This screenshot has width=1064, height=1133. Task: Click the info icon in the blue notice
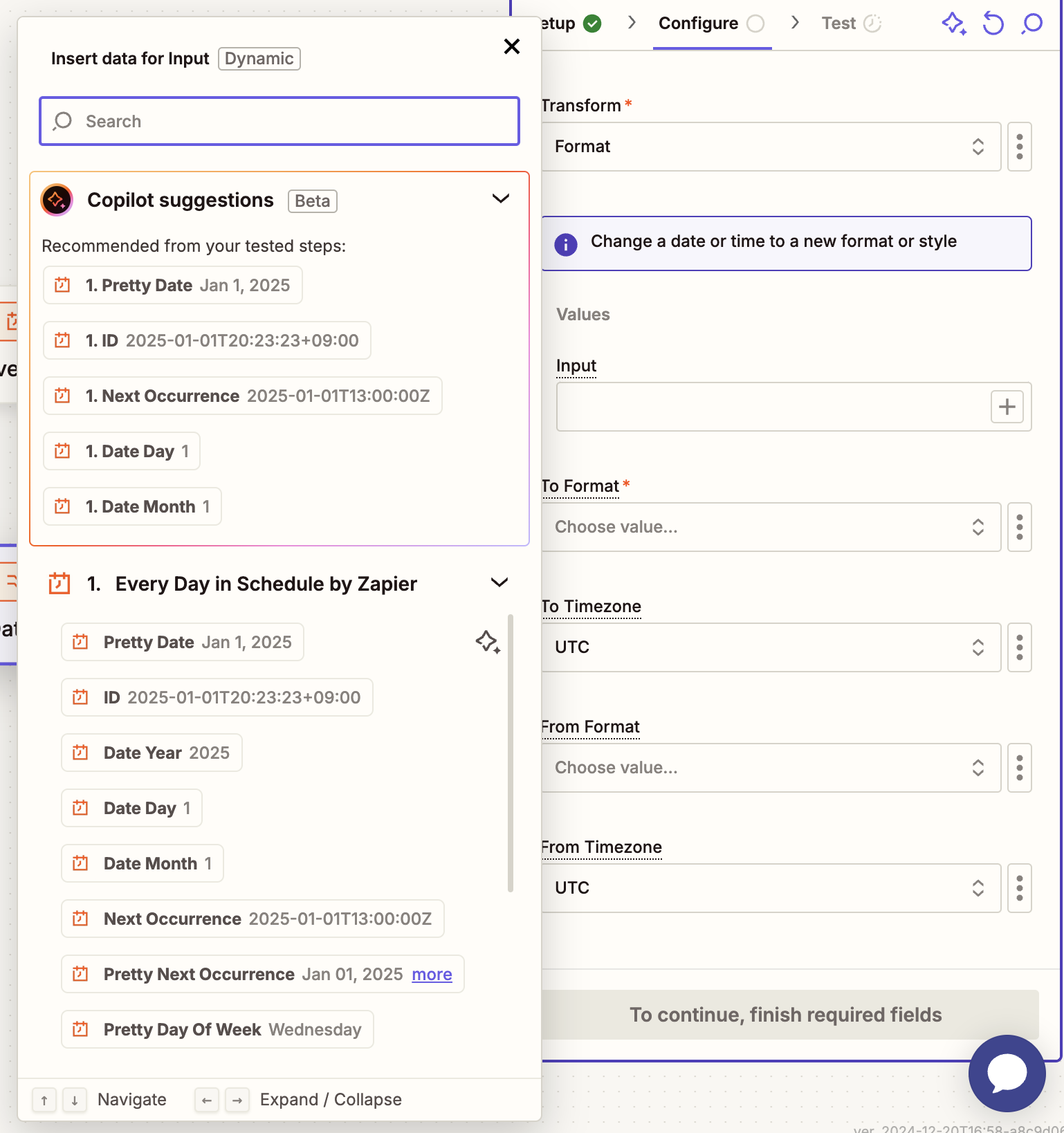pos(566,244)
